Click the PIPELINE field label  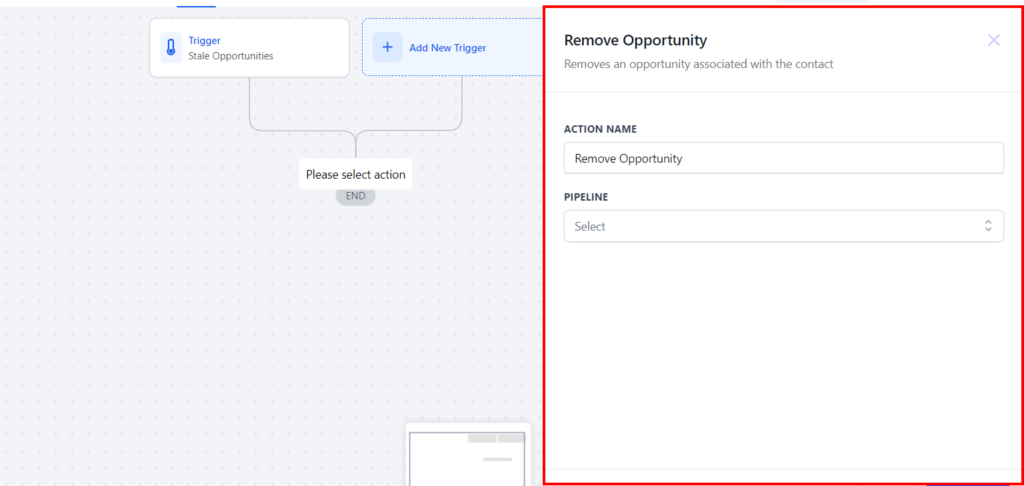pyautogui.click(x=586, y=198)
